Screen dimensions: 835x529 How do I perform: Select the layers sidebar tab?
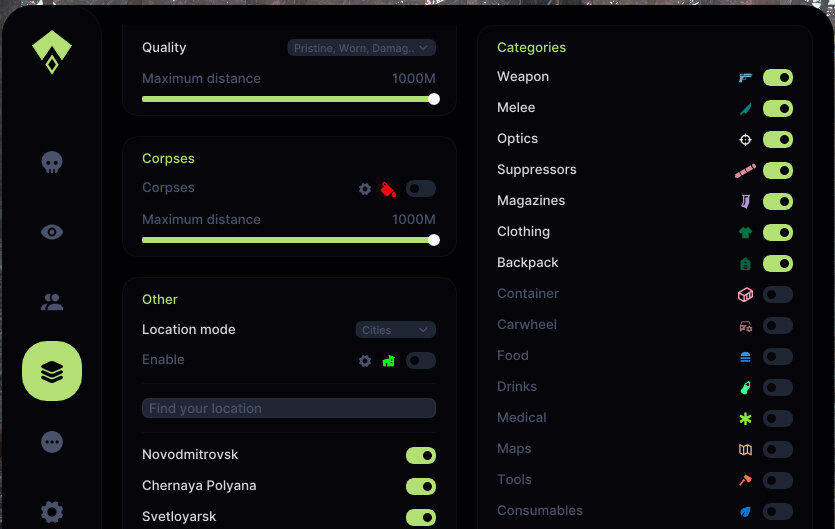click(x=52, y=371)
